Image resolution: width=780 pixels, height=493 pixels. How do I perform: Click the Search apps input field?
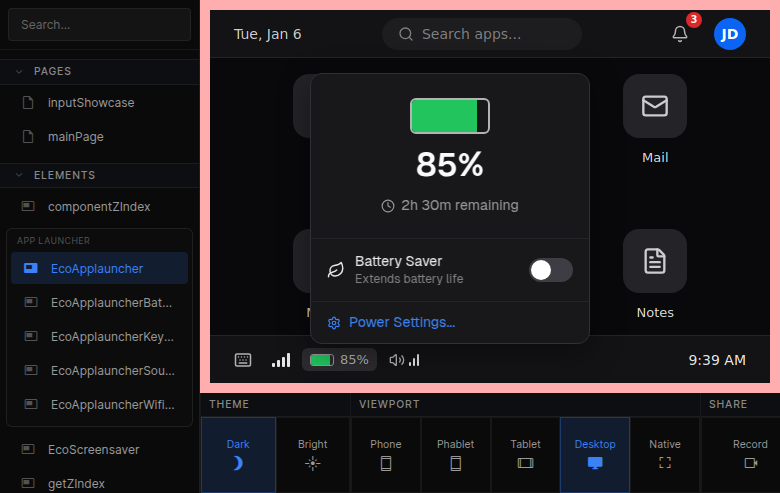482,34
